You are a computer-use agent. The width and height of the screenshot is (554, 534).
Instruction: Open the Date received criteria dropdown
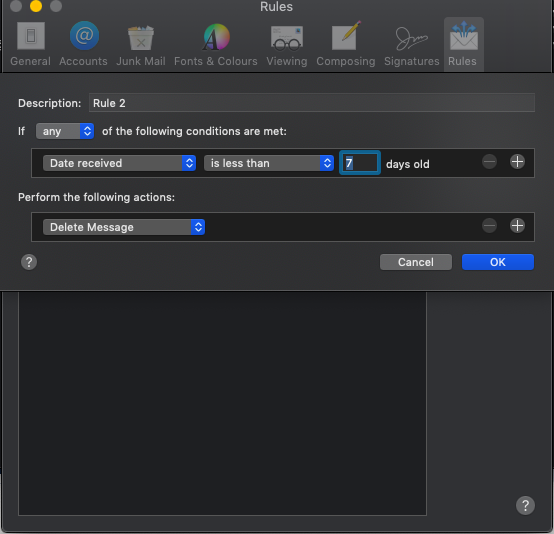[x=119, y=163]
